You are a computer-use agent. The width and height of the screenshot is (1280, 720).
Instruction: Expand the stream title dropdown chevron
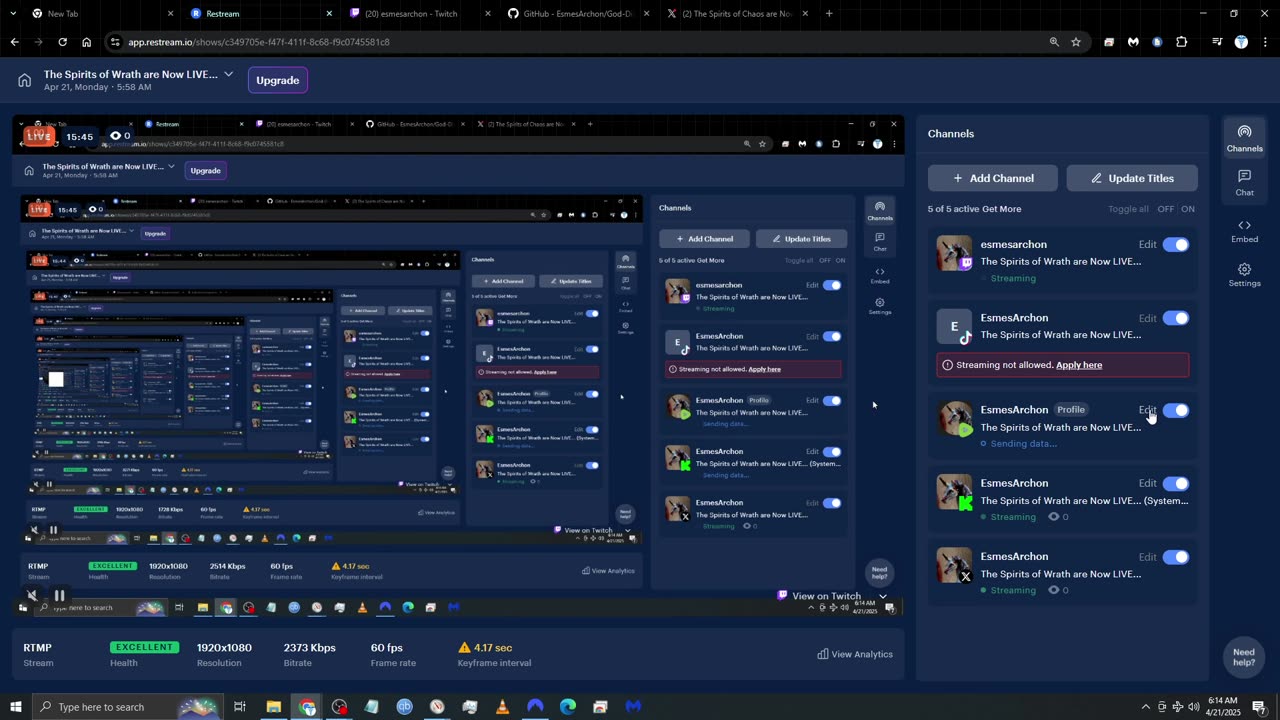228,74
